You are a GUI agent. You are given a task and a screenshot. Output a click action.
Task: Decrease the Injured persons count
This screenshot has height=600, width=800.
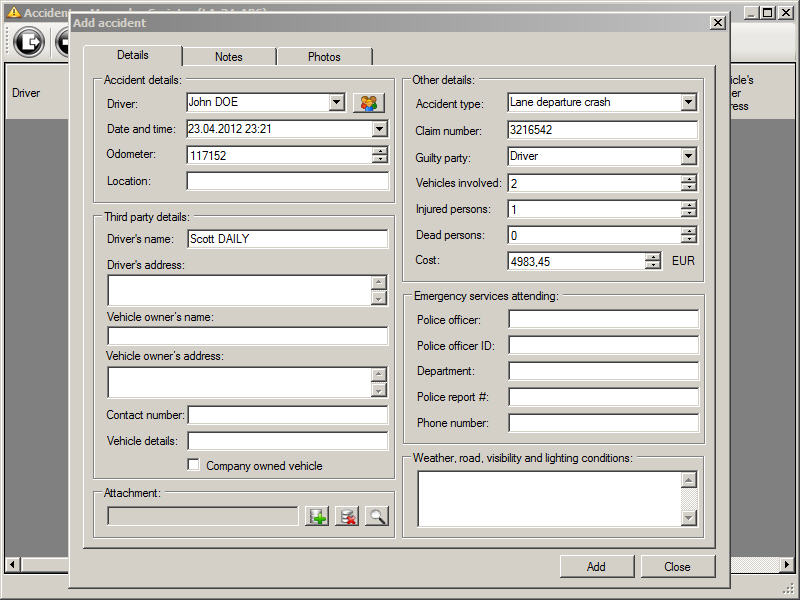688,213
